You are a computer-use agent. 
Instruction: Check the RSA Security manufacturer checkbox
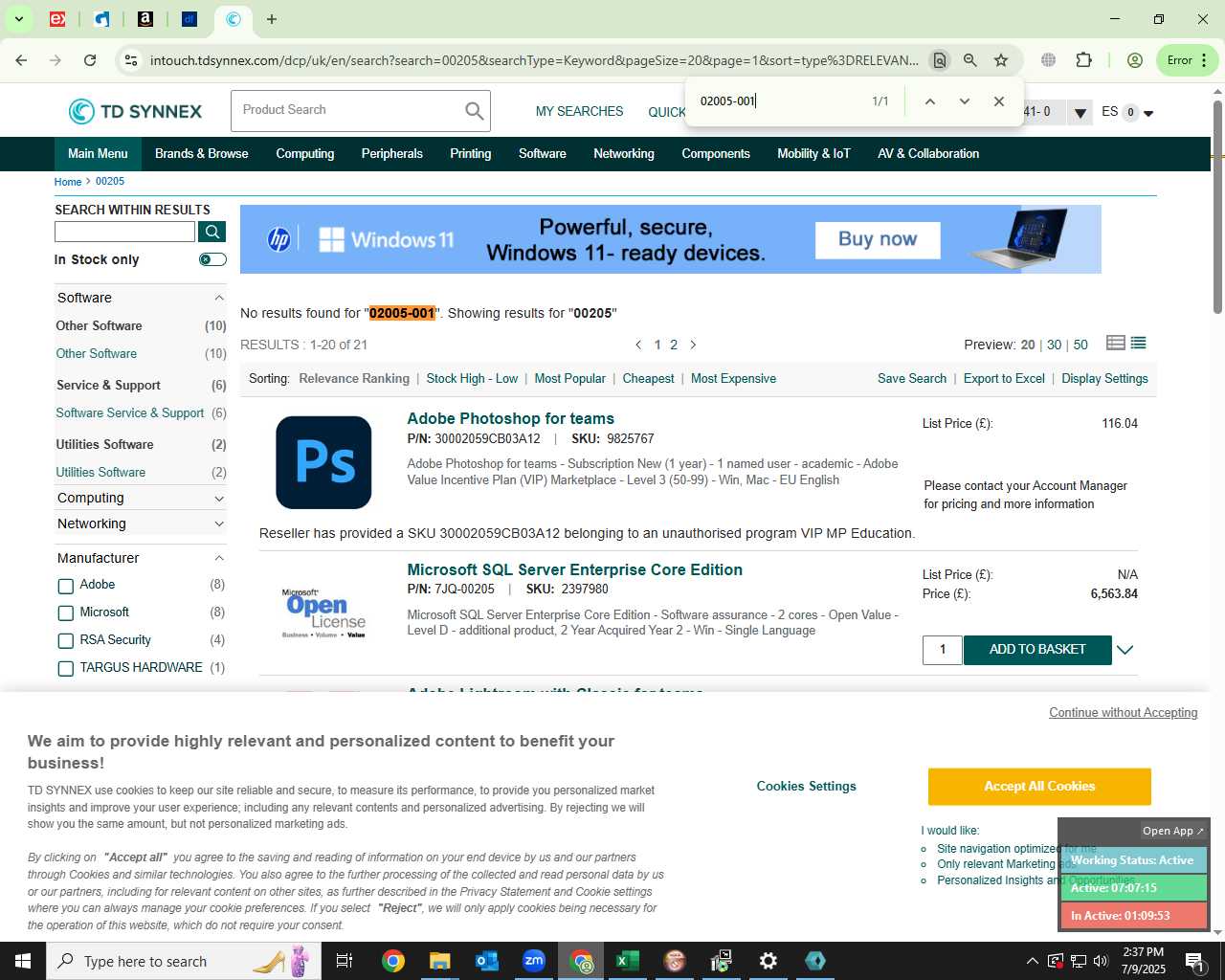pos(66,641)
